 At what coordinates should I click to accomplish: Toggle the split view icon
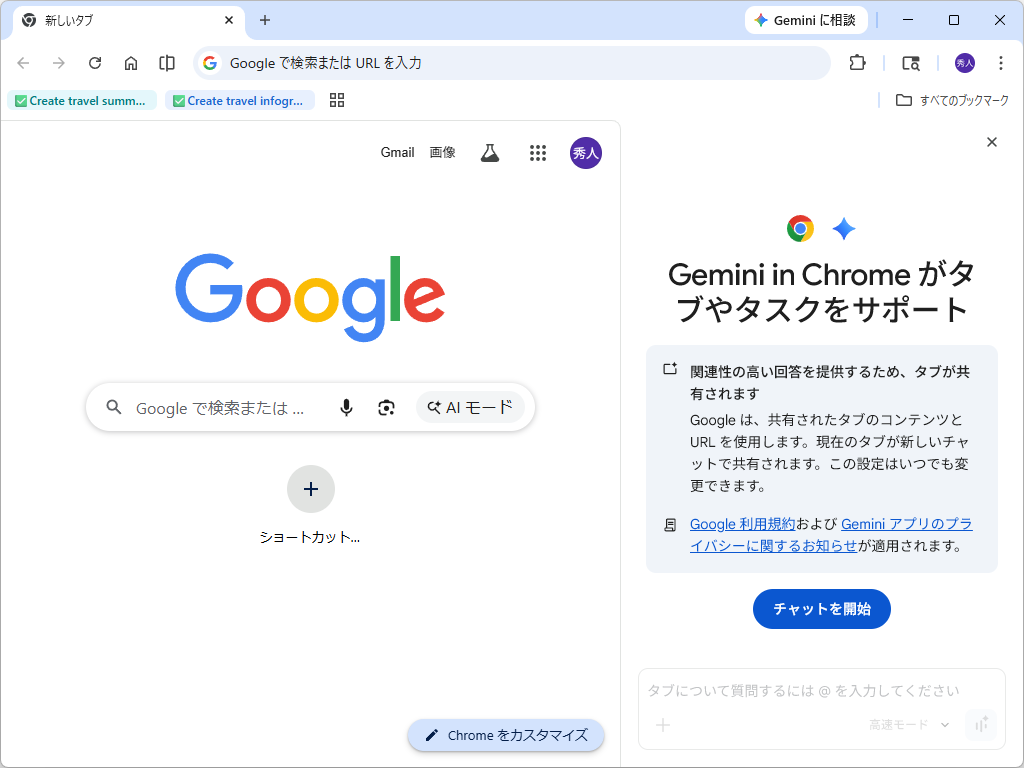tap(167, 63)
